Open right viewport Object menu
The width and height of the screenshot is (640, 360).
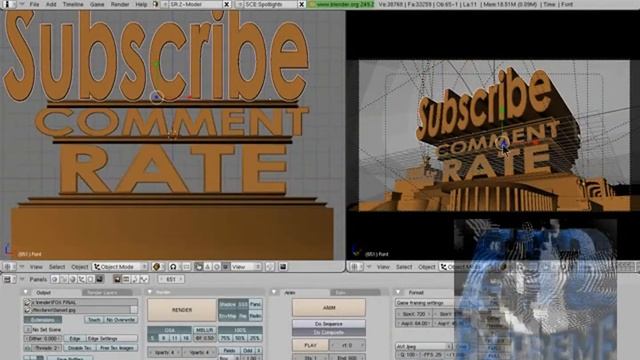click(427, 267)
